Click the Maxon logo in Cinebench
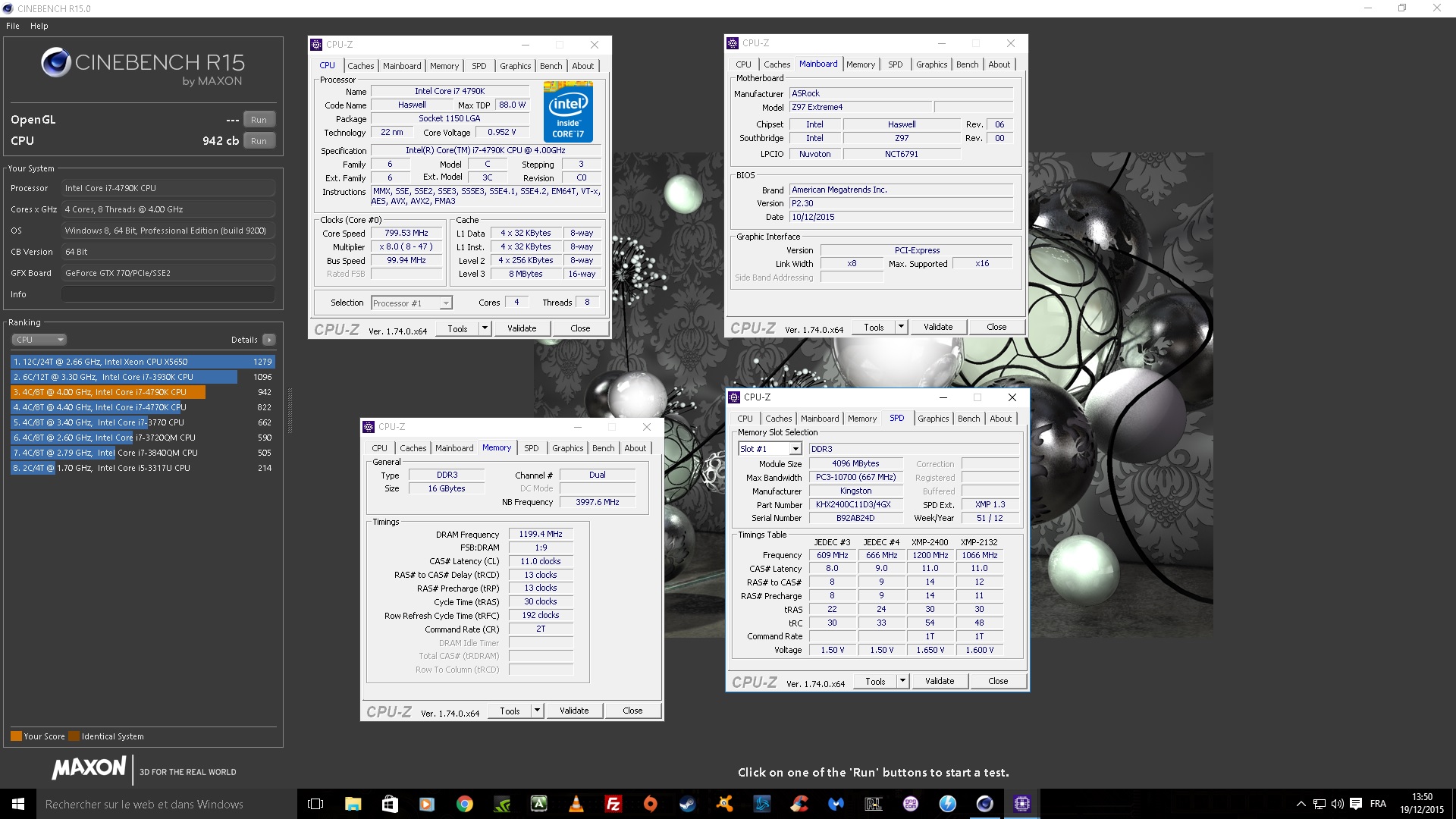 click(89, 768)
